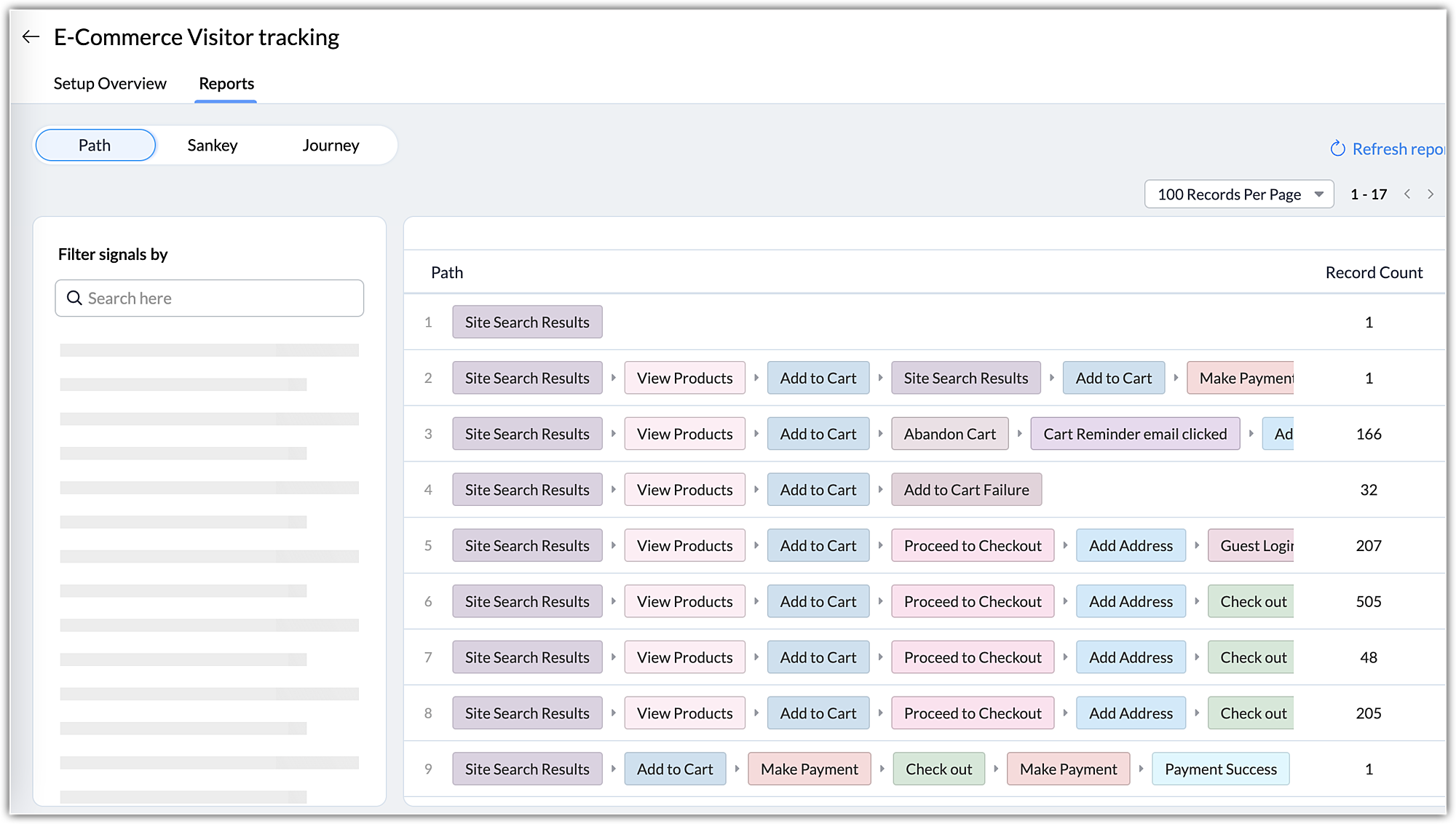
Task: Select the Setup Overview tab
Action: [110, 83]
